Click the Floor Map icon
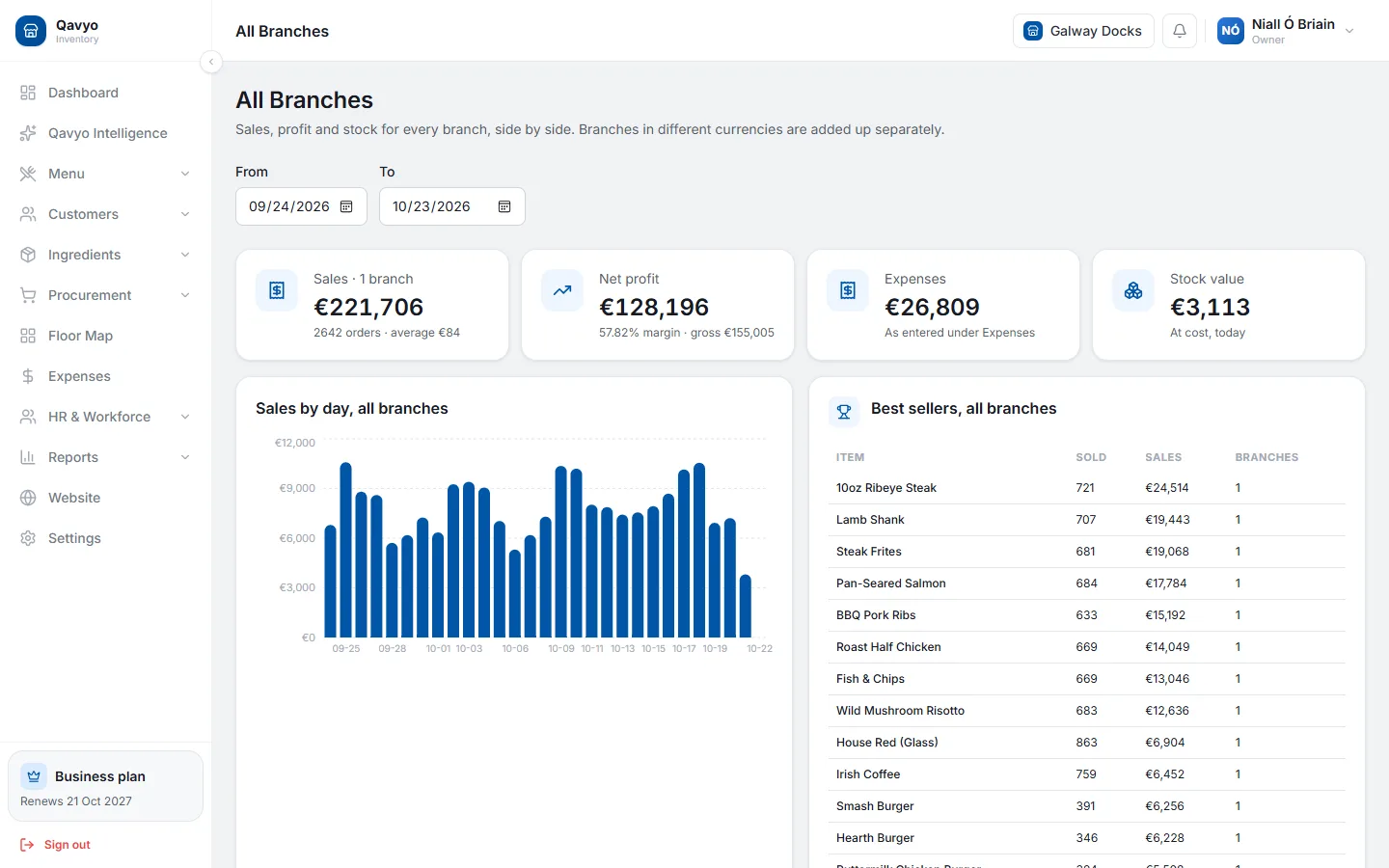 [28, 336]
